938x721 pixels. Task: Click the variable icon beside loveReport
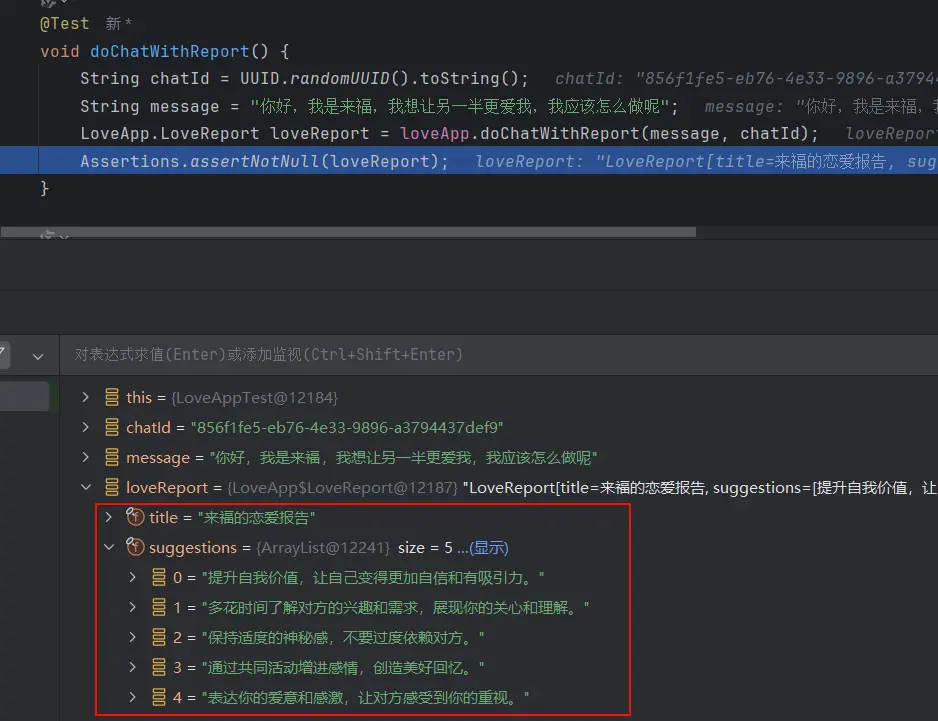(111, 487)
